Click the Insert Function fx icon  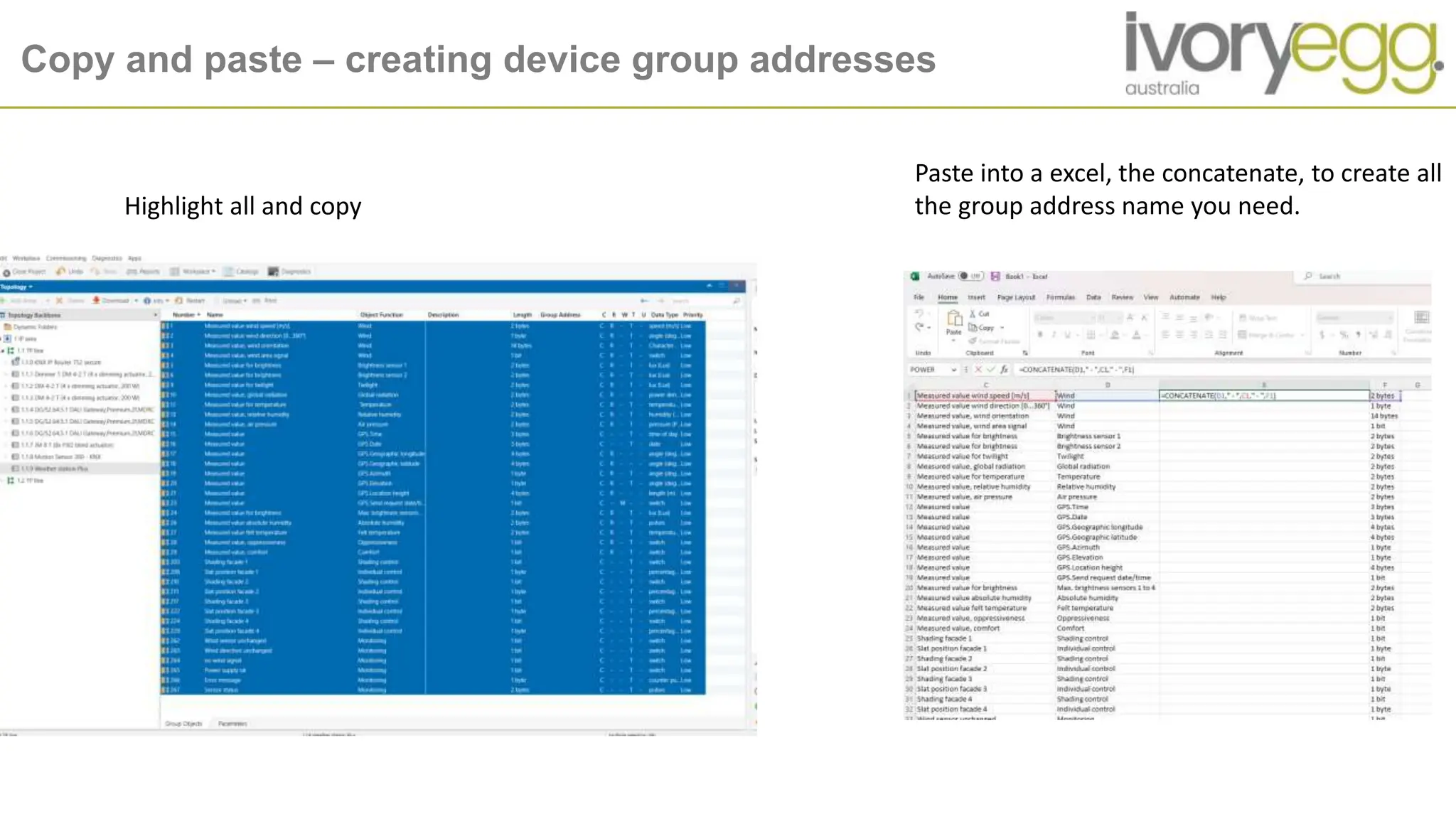pos(1004,370)
